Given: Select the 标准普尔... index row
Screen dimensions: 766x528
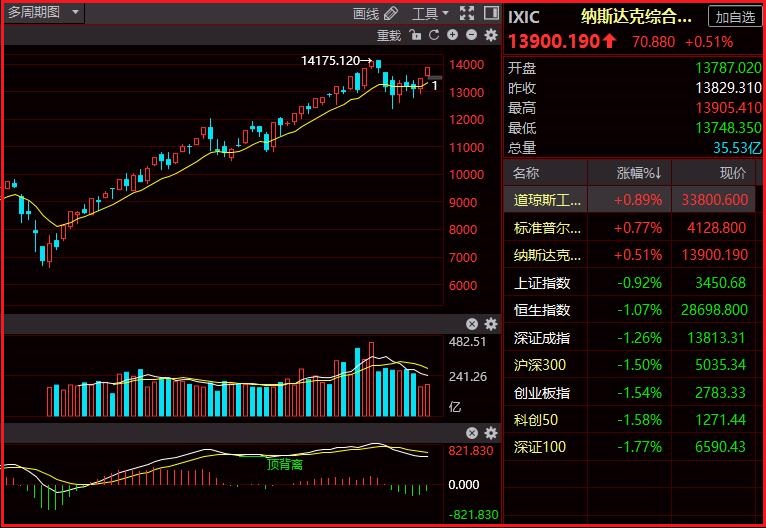Looking at the screenshot, I should pos(630,228).
